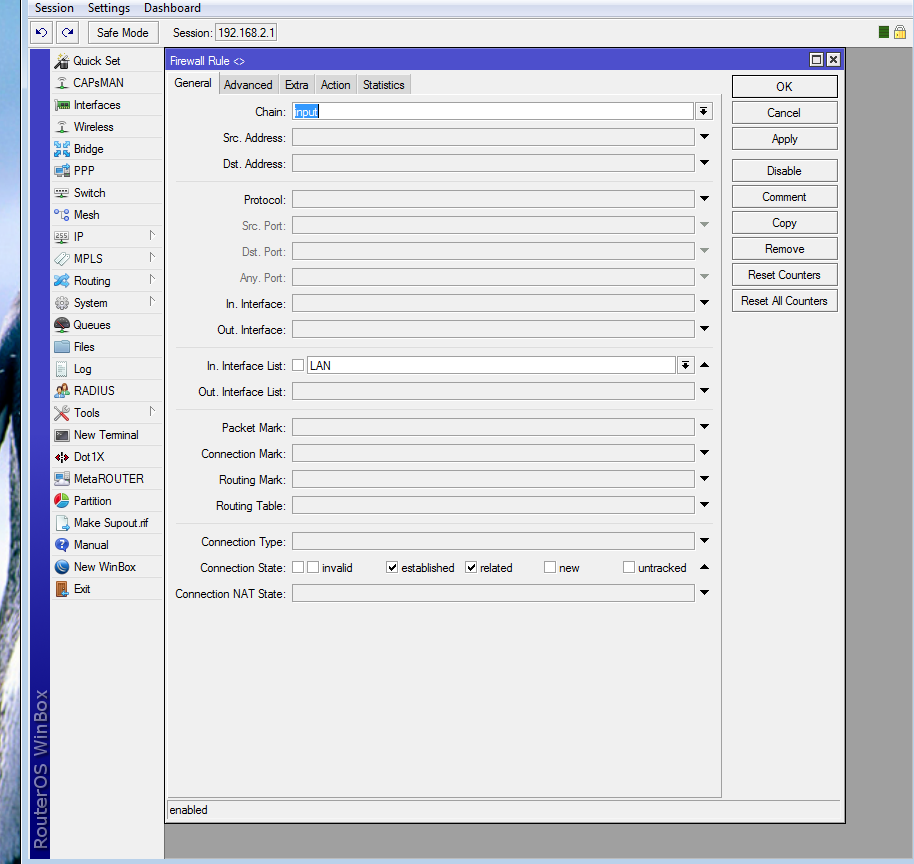Screen dimensions: 914x864
Task: Click the green status indicator icon
Action: coord(884,32)
